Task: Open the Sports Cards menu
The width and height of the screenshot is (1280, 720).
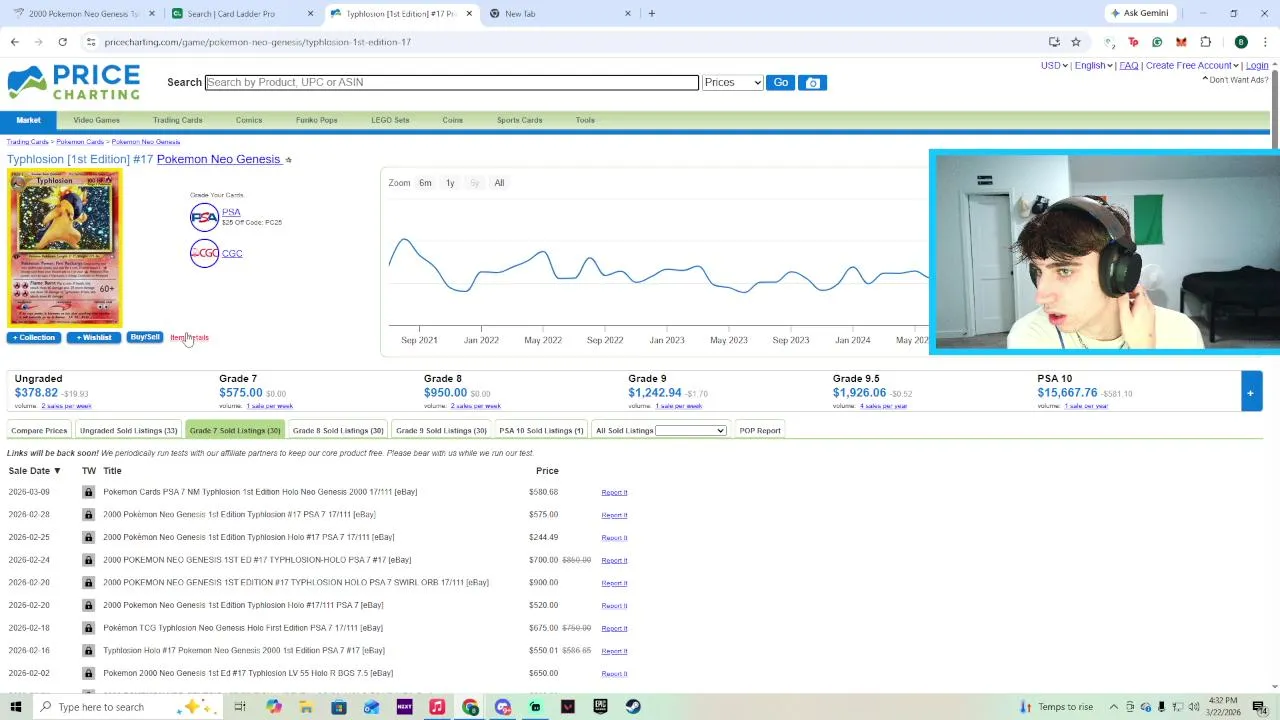Action: click(519, 120)
